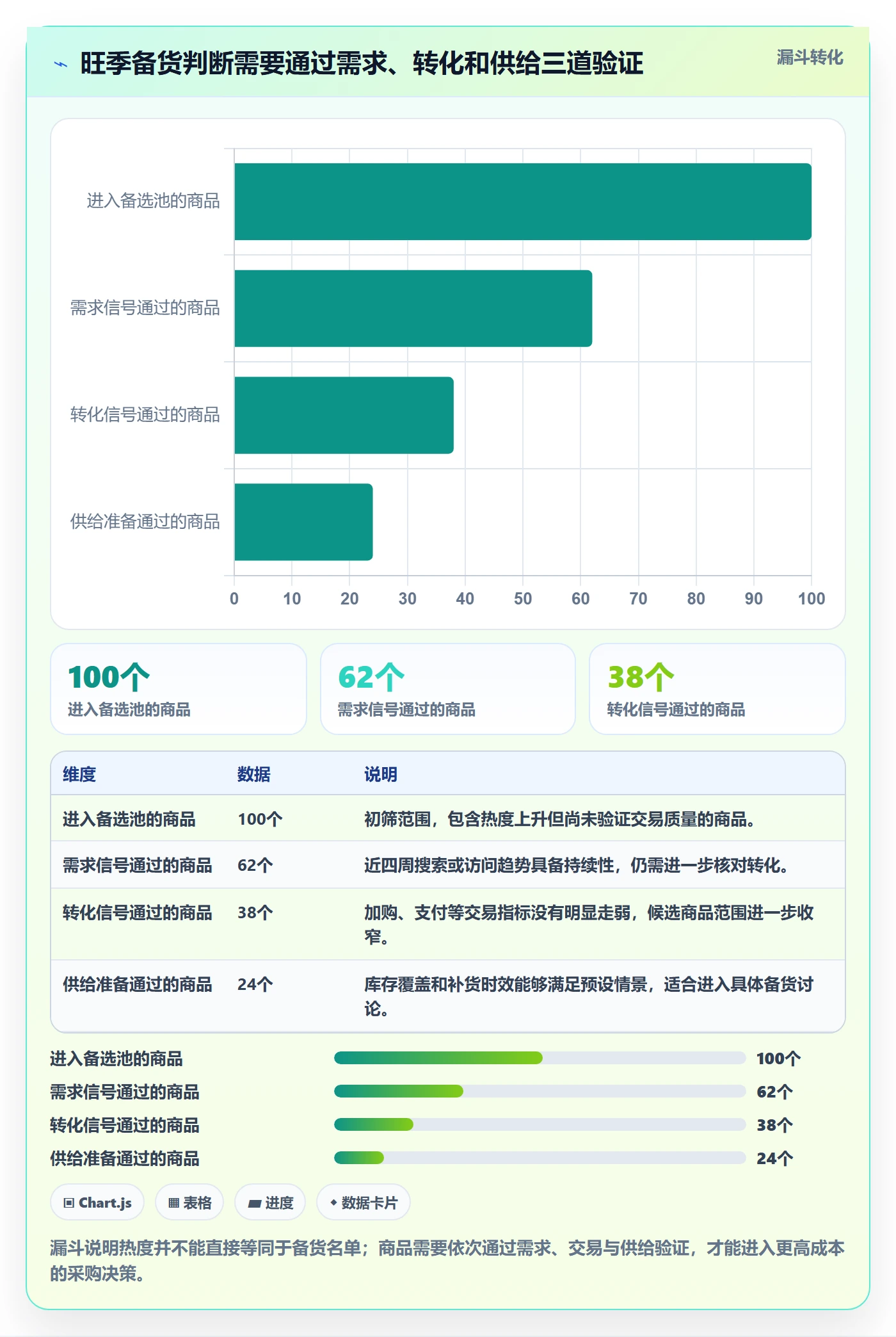Click table cell 转化信号通过的商品
This screenshot has height=1337, width=896.
tap(137, 912)
